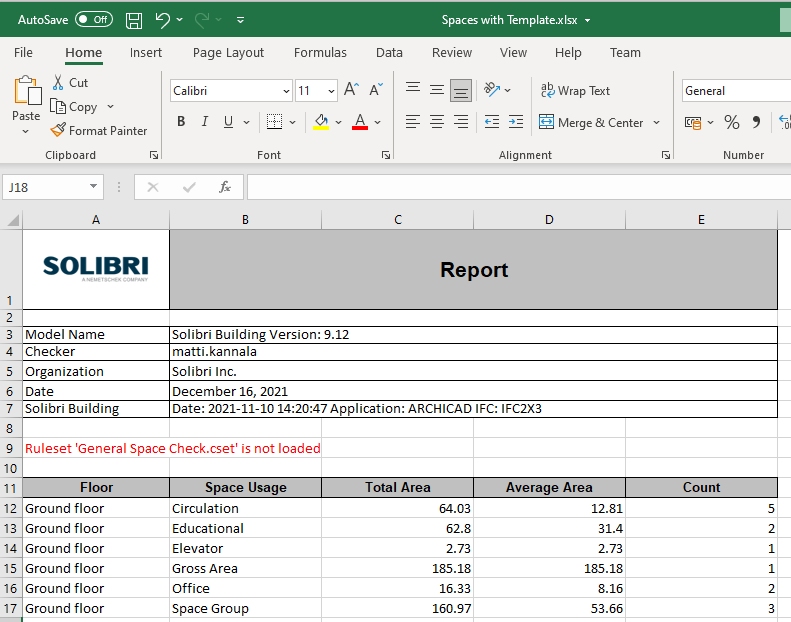The width and height of the screenshot is (791, 622).
Task: Open the General number format box
Action: pyautogui.click(x=737, y=91)
